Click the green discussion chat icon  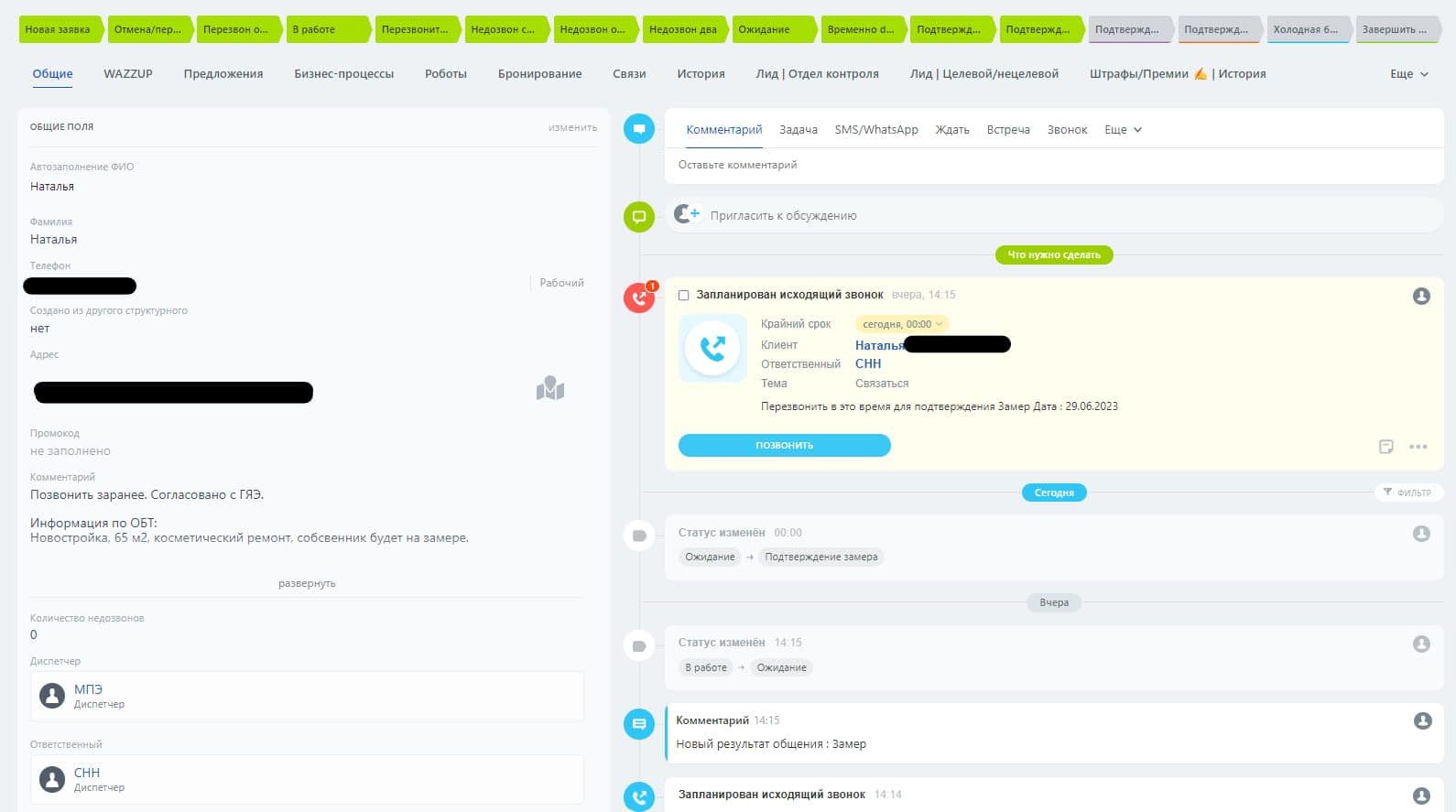639,217
